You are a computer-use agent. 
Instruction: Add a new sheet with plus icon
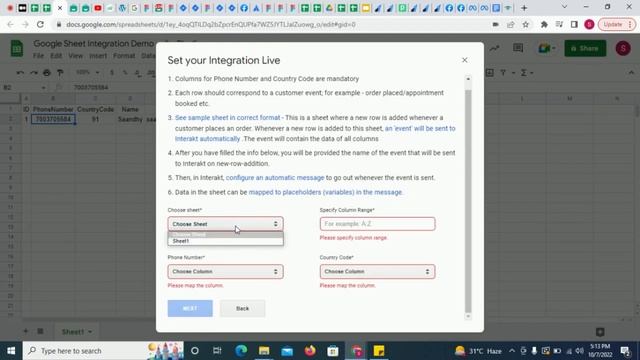pyautogui.click(x=26, y=331)
